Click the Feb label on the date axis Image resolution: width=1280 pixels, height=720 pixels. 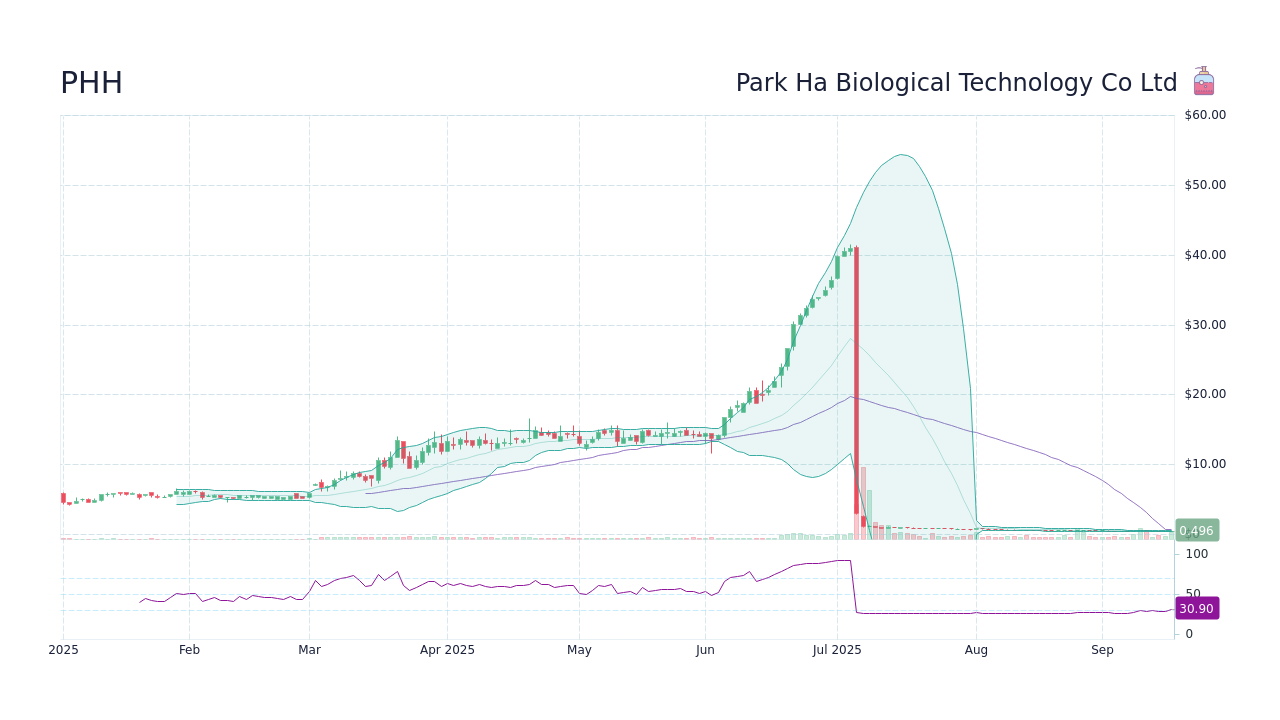tap(189, 649)
